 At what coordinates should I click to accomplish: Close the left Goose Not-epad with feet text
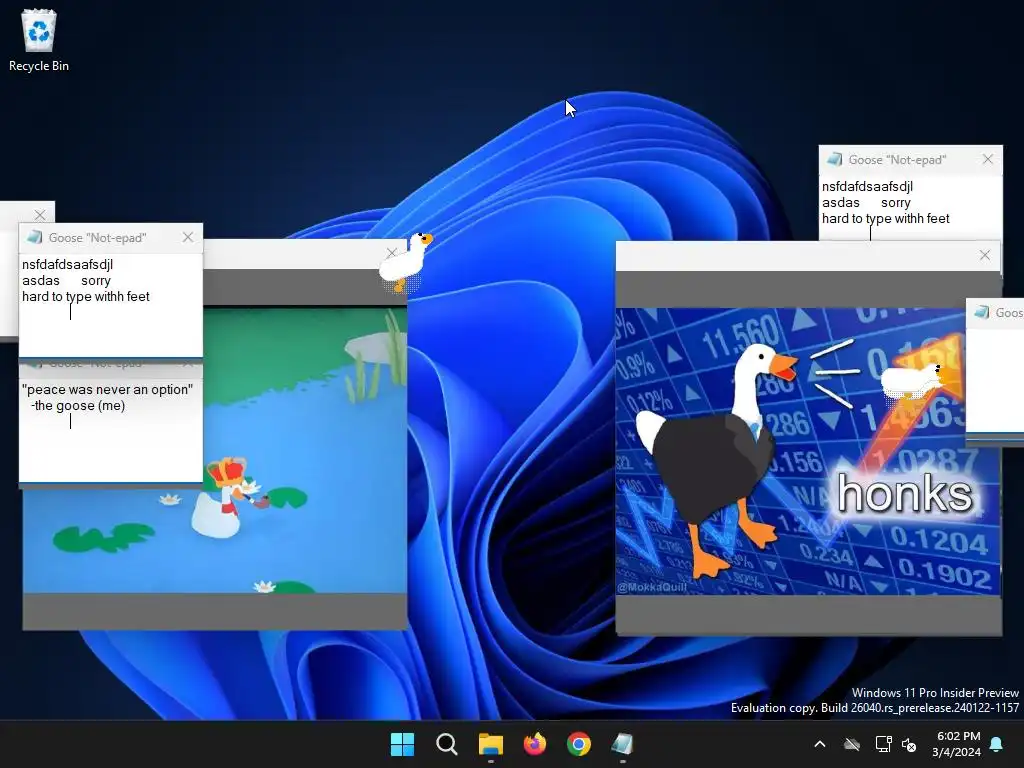188,237
